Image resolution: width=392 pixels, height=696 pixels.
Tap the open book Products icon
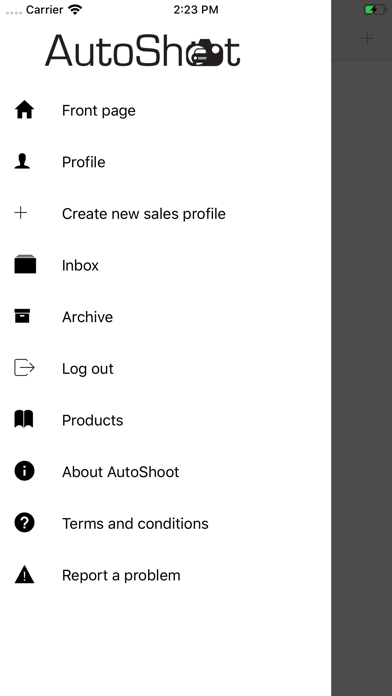[x=24, y=419]
